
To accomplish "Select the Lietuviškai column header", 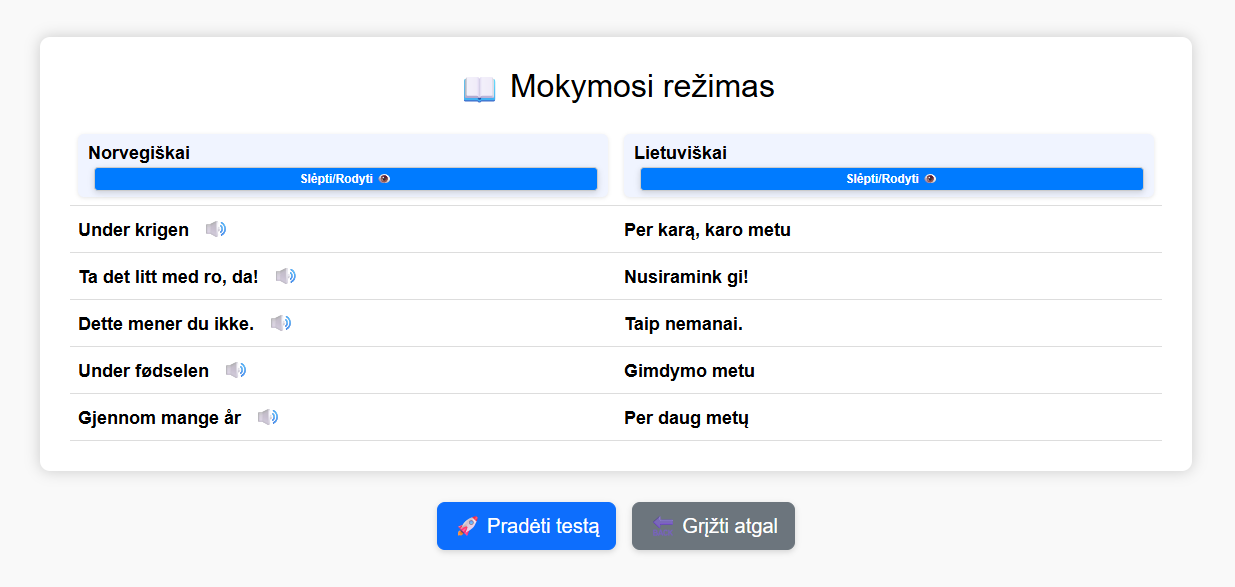I will point(682,152).
